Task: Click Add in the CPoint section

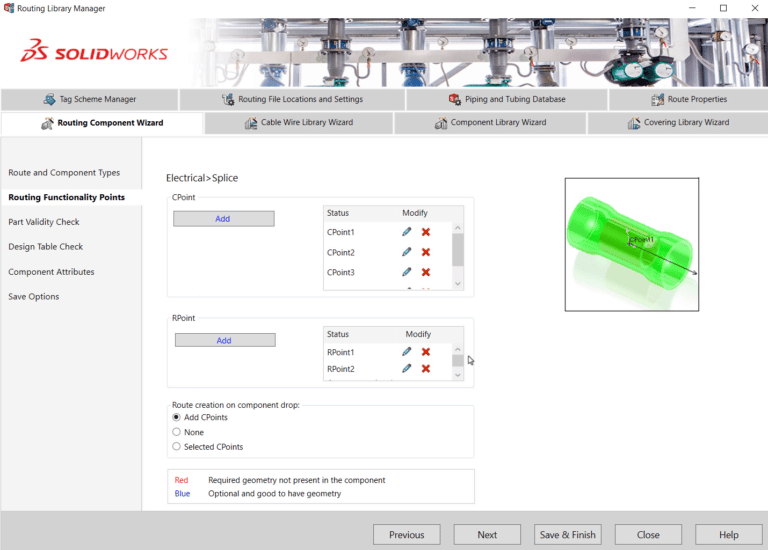Action: (x=224, y=219)
